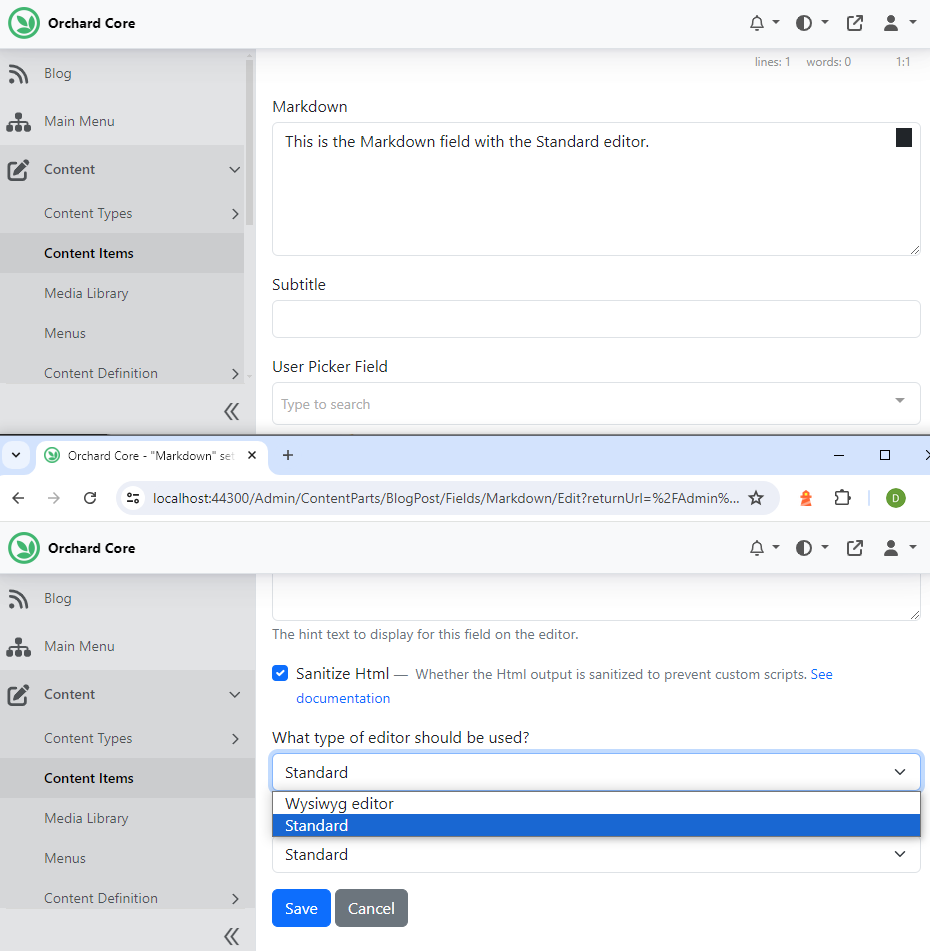
Task: Close the Orchard Core browser tab
Action: tap(252, 455)
